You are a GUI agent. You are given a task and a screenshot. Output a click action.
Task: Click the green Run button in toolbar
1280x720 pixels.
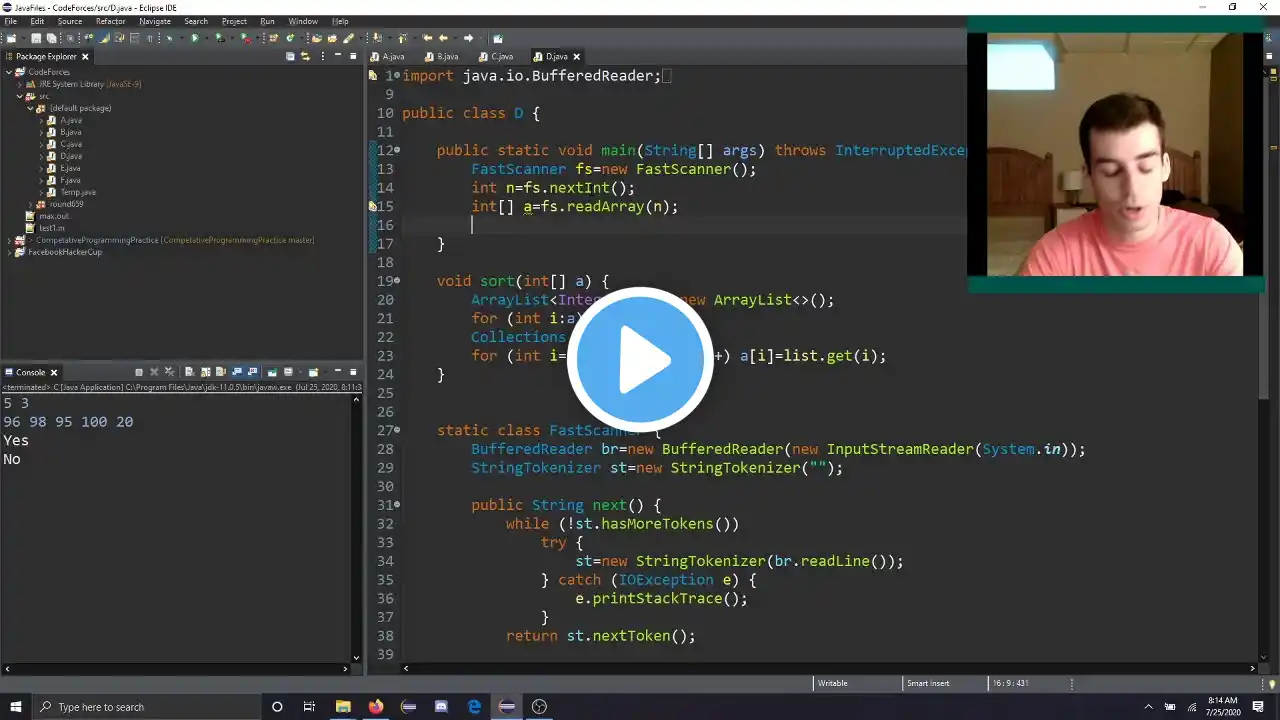[x=195, y=38]
